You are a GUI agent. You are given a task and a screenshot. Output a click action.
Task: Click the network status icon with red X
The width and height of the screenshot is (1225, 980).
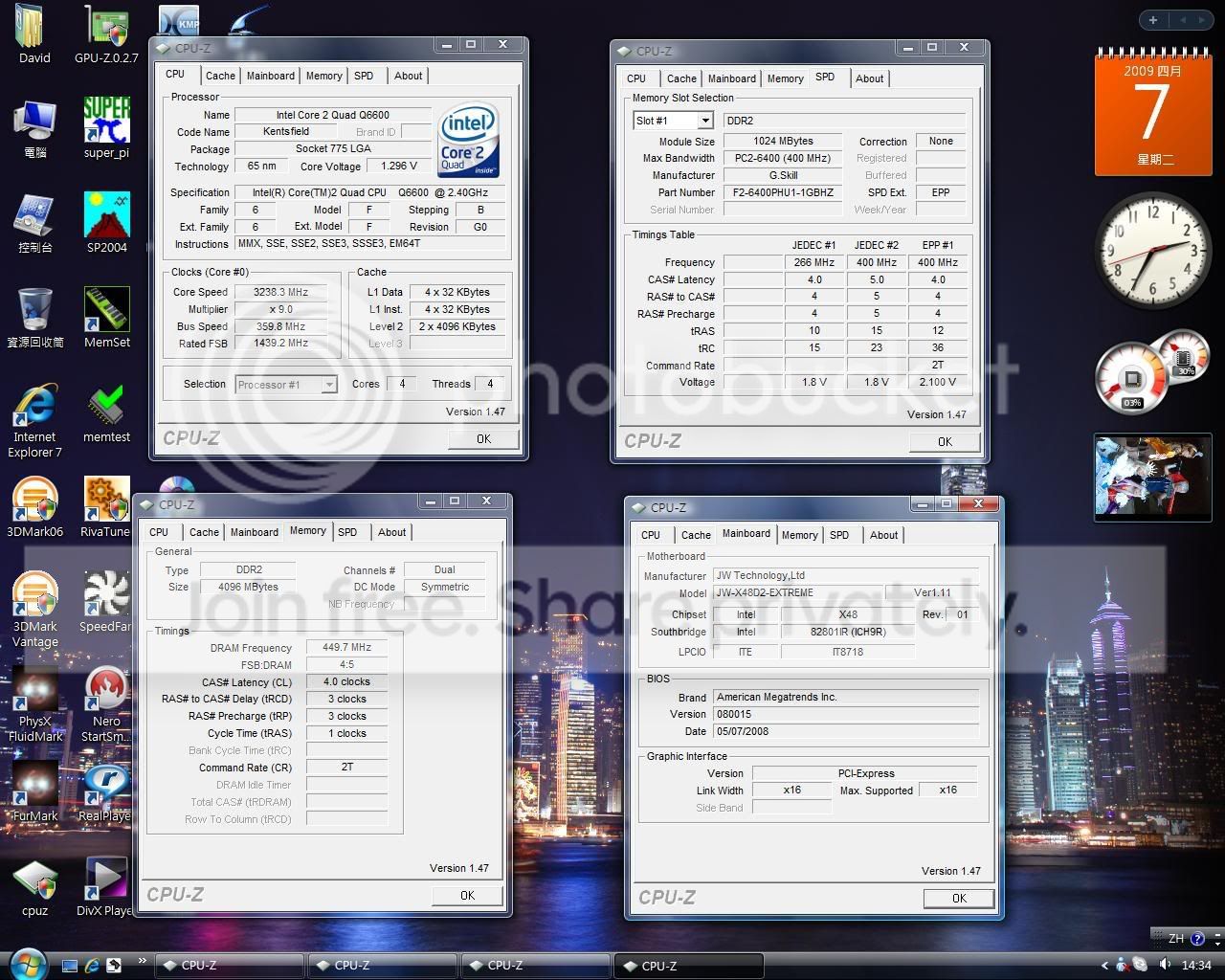point(1122,965)
